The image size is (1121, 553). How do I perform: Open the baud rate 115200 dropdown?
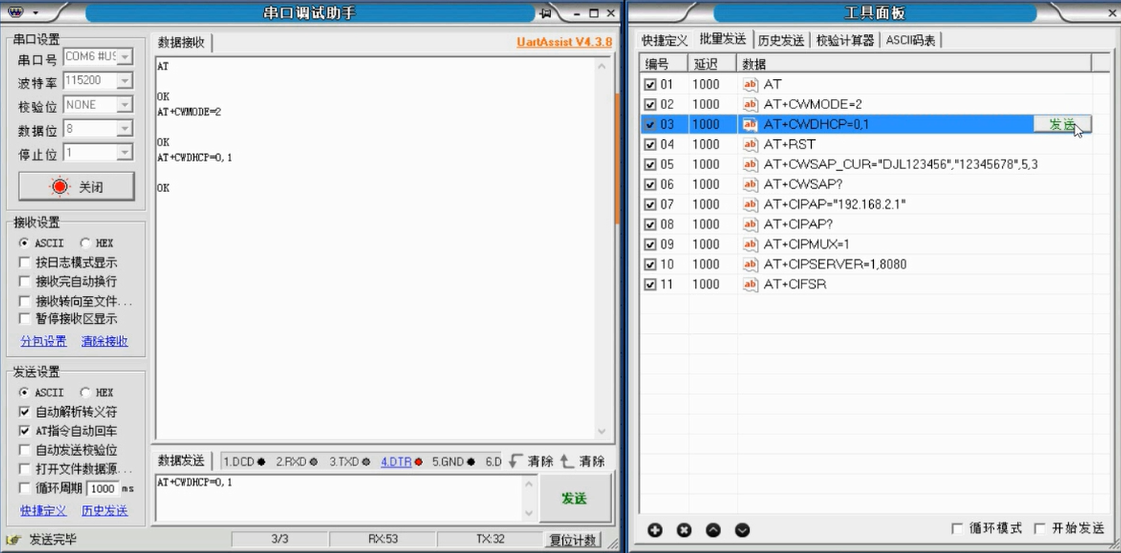[124, 81]
